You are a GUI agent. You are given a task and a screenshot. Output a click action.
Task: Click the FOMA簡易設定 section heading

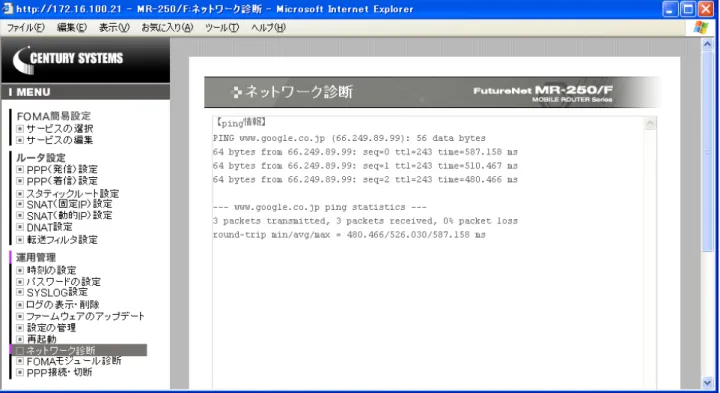[54, 116]
